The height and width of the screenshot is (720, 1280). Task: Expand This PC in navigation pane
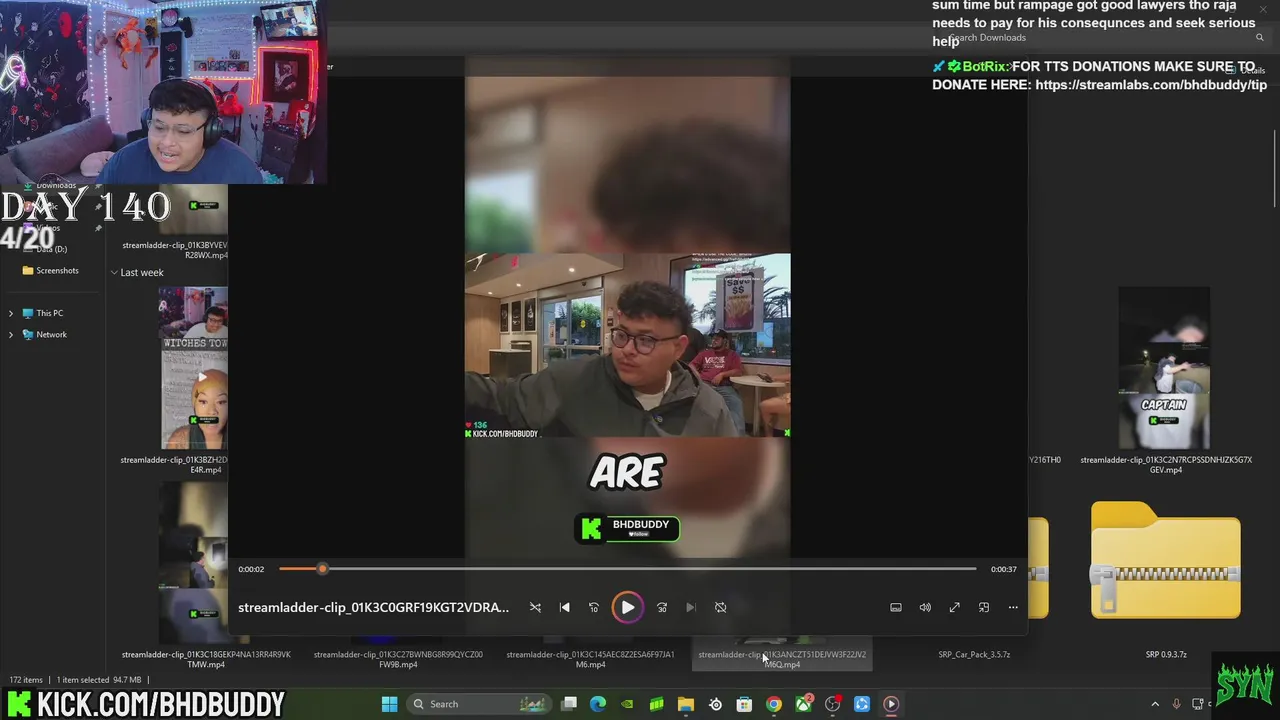(x=11, y=313)
